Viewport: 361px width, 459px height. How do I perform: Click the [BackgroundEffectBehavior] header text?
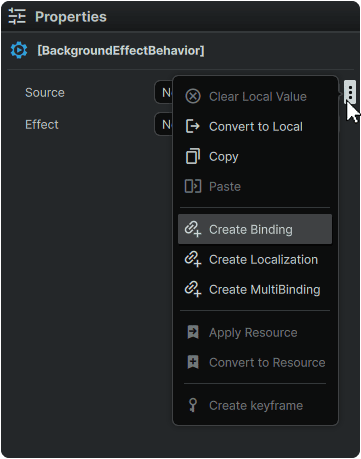(x=121, y=51)
